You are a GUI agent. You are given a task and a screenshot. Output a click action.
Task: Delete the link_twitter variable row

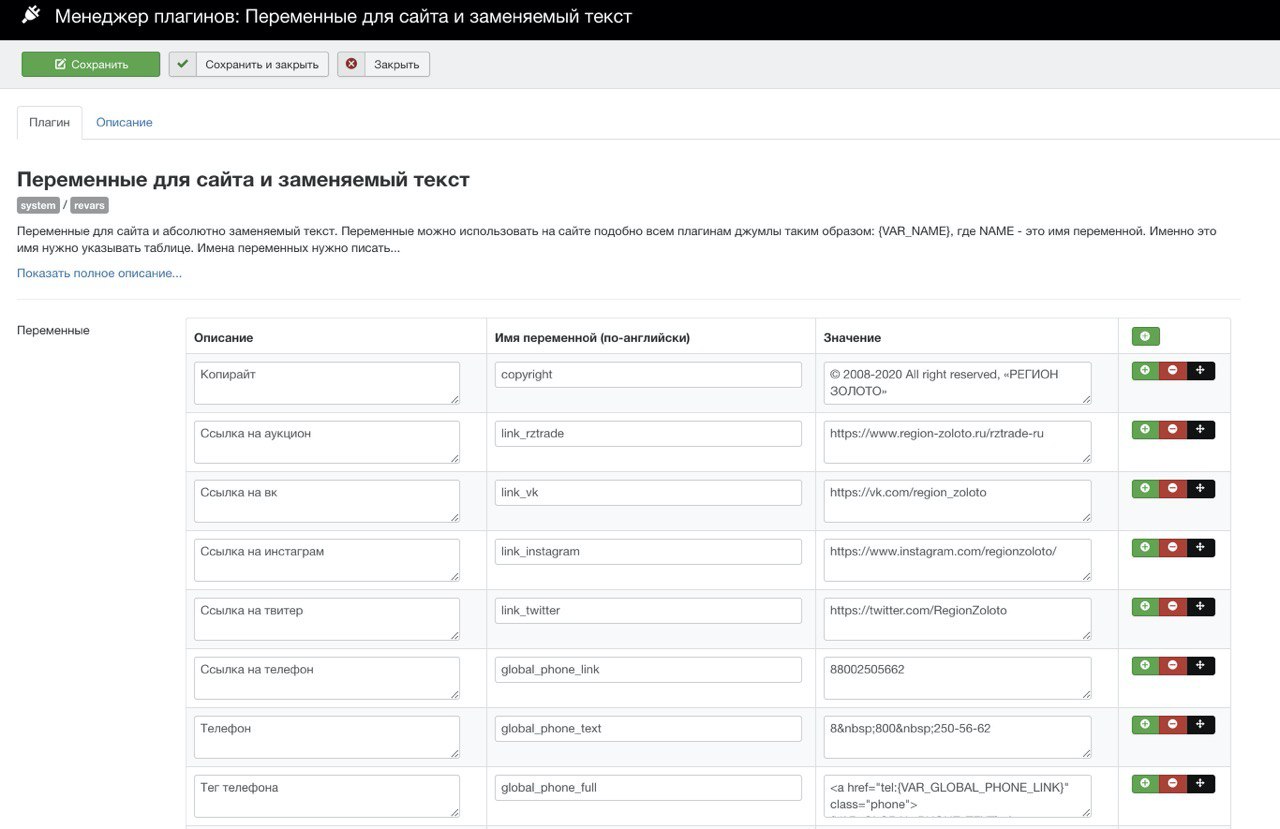pyautogui.click(x=1173, y=607)
